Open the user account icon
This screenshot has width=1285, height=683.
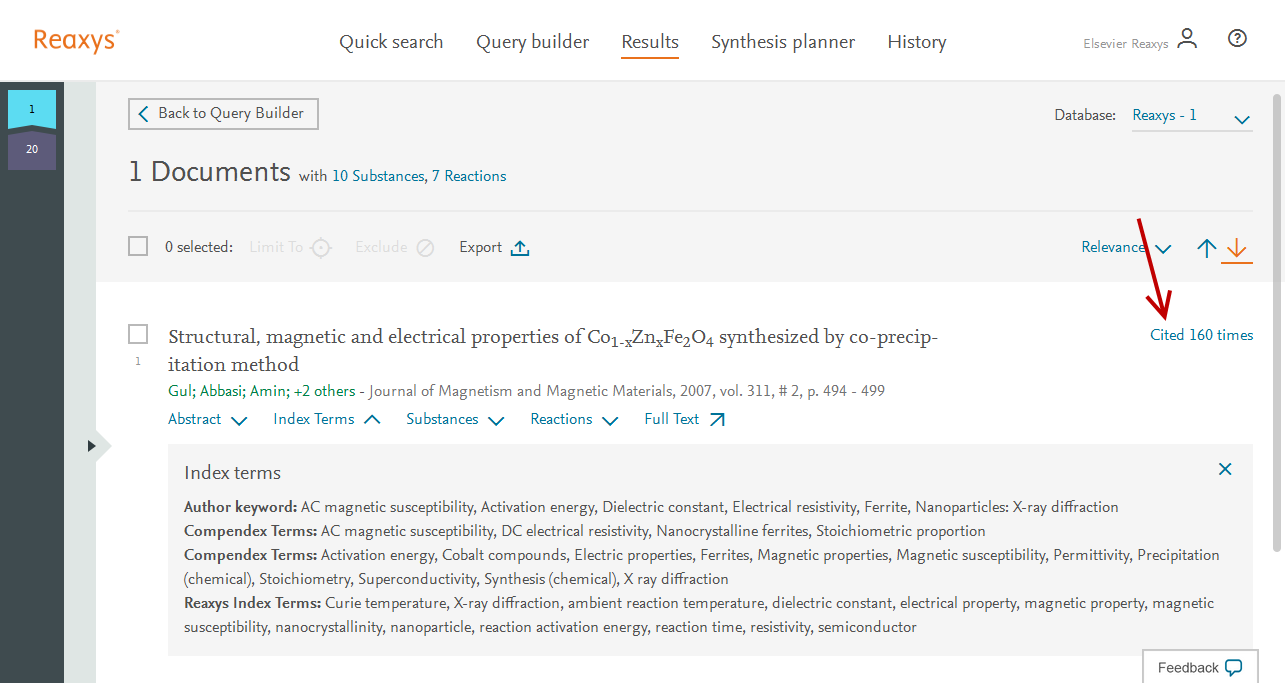click(1187, 40)
